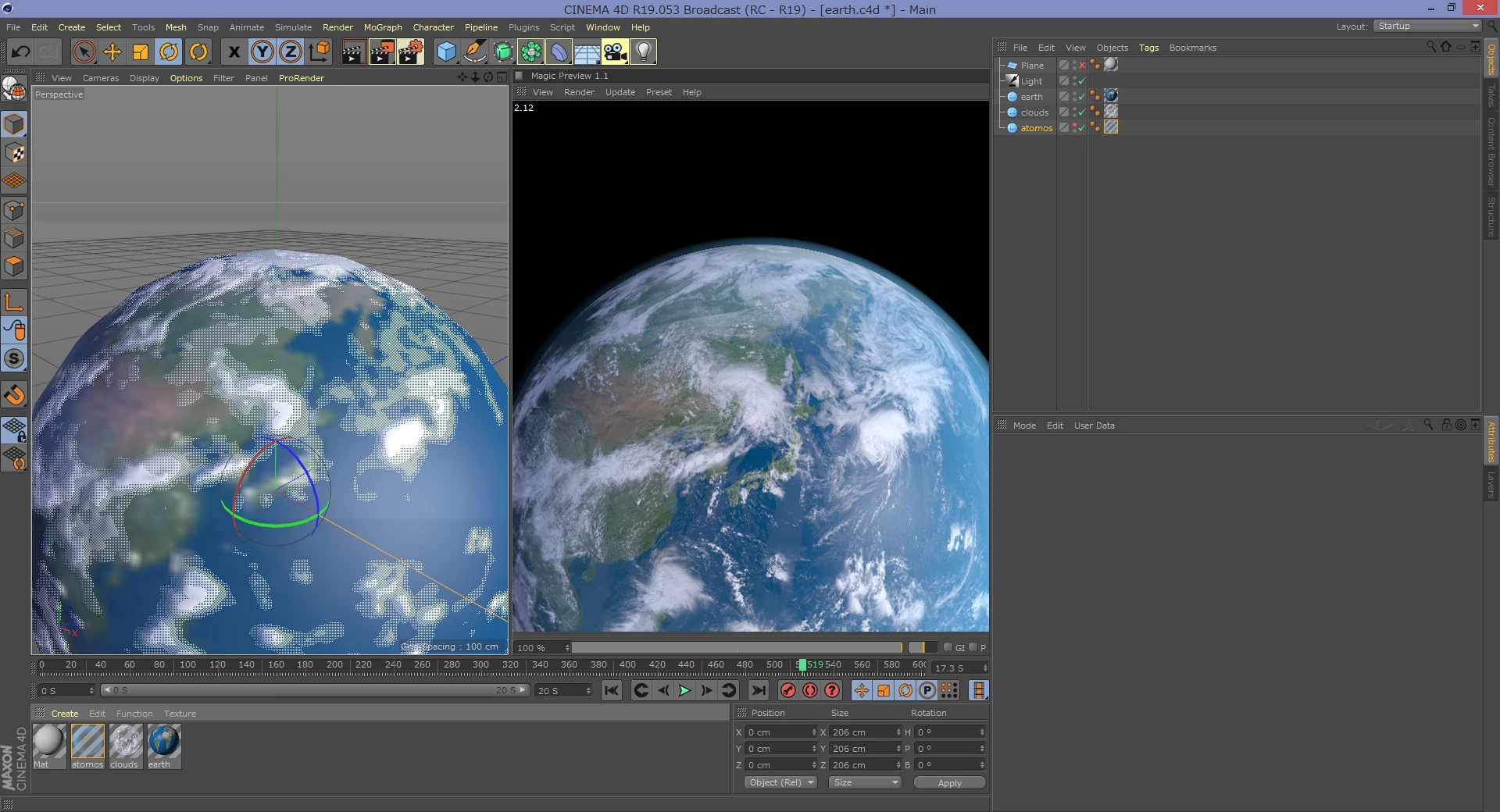Image resolution: width=1500 pixels, height=812 pixels.
Task: Add a Camera object from toolbar
Action: (615, 52)
